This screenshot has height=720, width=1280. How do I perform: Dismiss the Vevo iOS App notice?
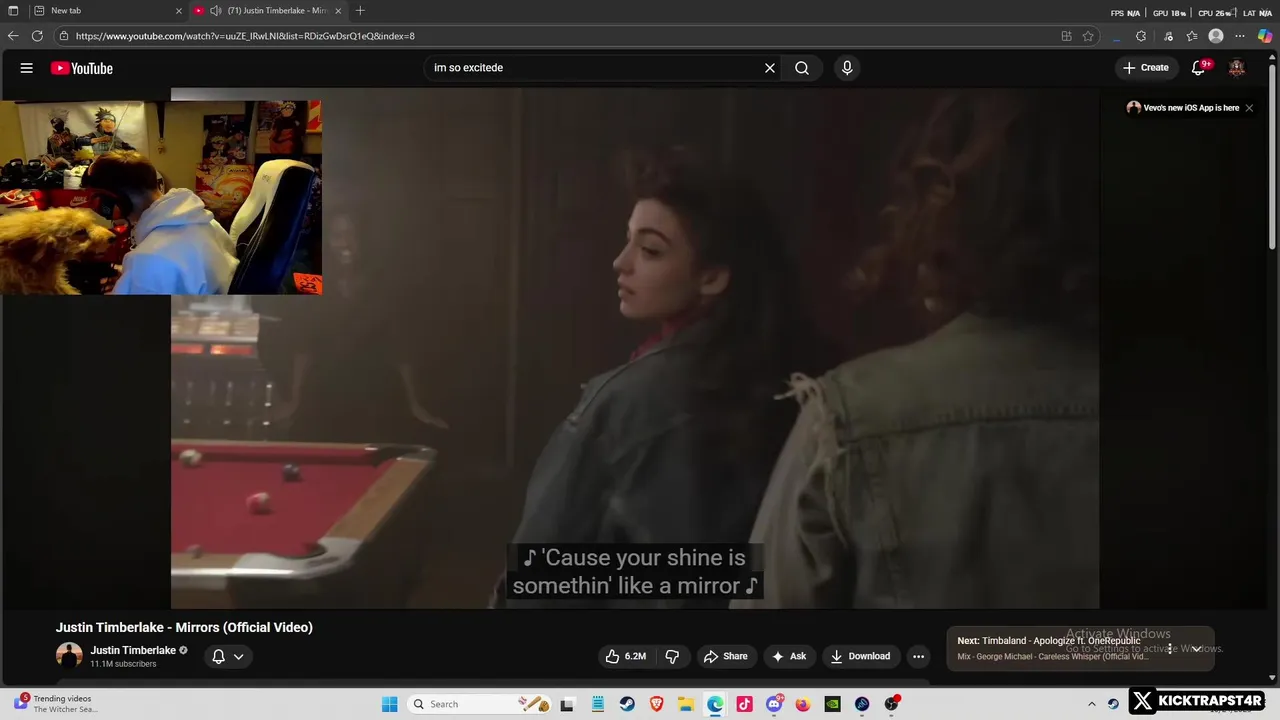[x=1249, y=108]
